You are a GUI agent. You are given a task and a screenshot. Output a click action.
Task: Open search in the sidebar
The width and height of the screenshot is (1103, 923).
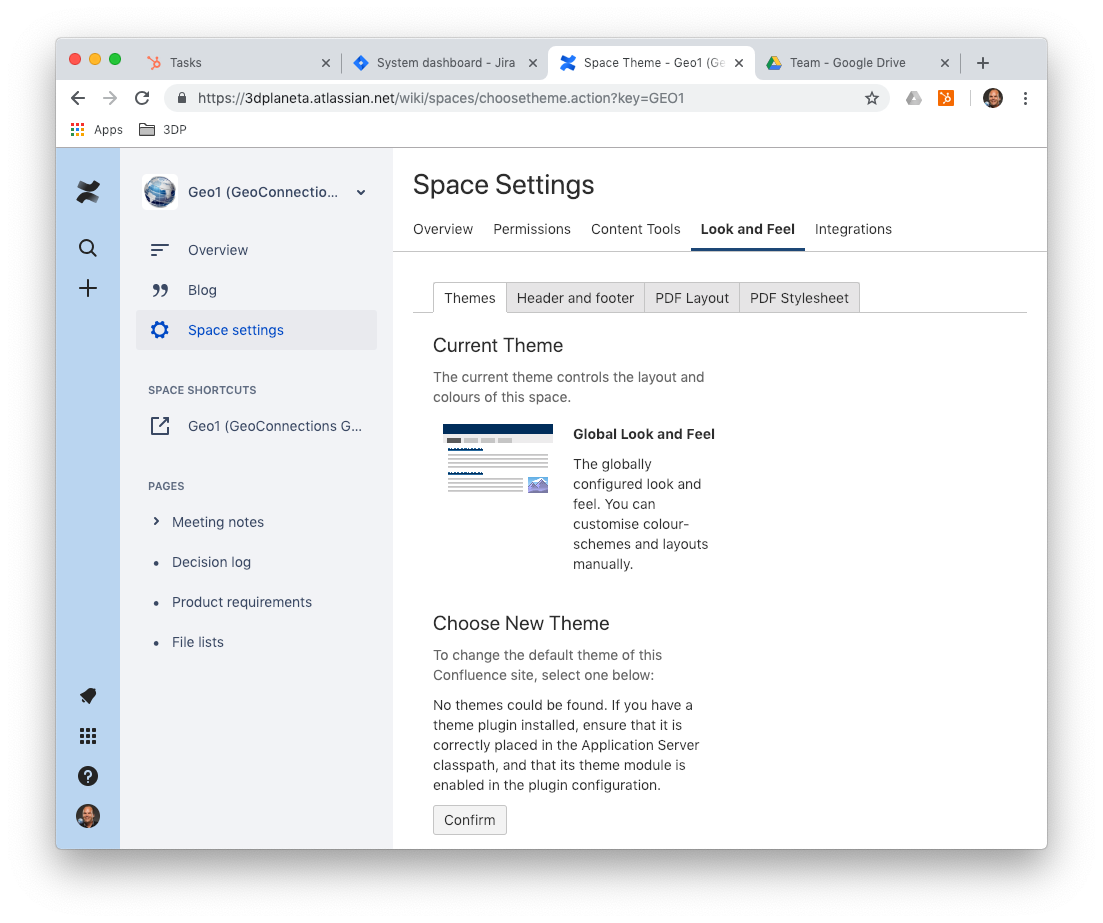(x=88, y=247)
